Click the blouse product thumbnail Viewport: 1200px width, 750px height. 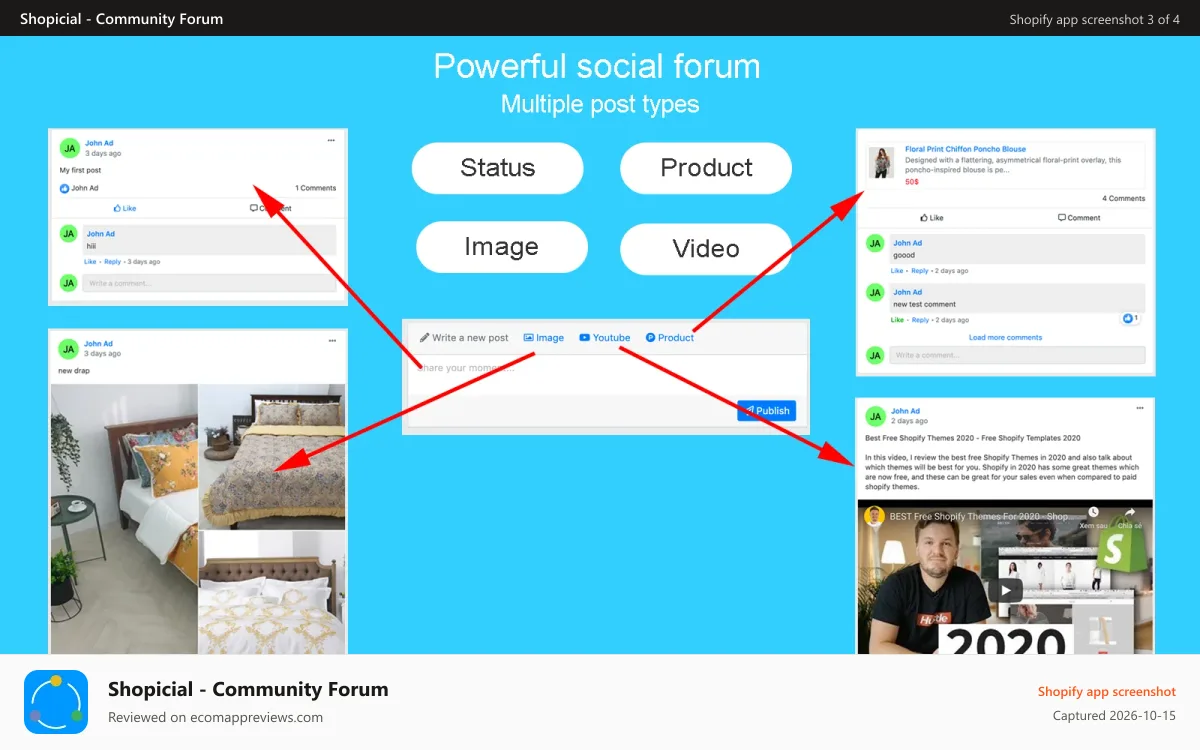881,162
